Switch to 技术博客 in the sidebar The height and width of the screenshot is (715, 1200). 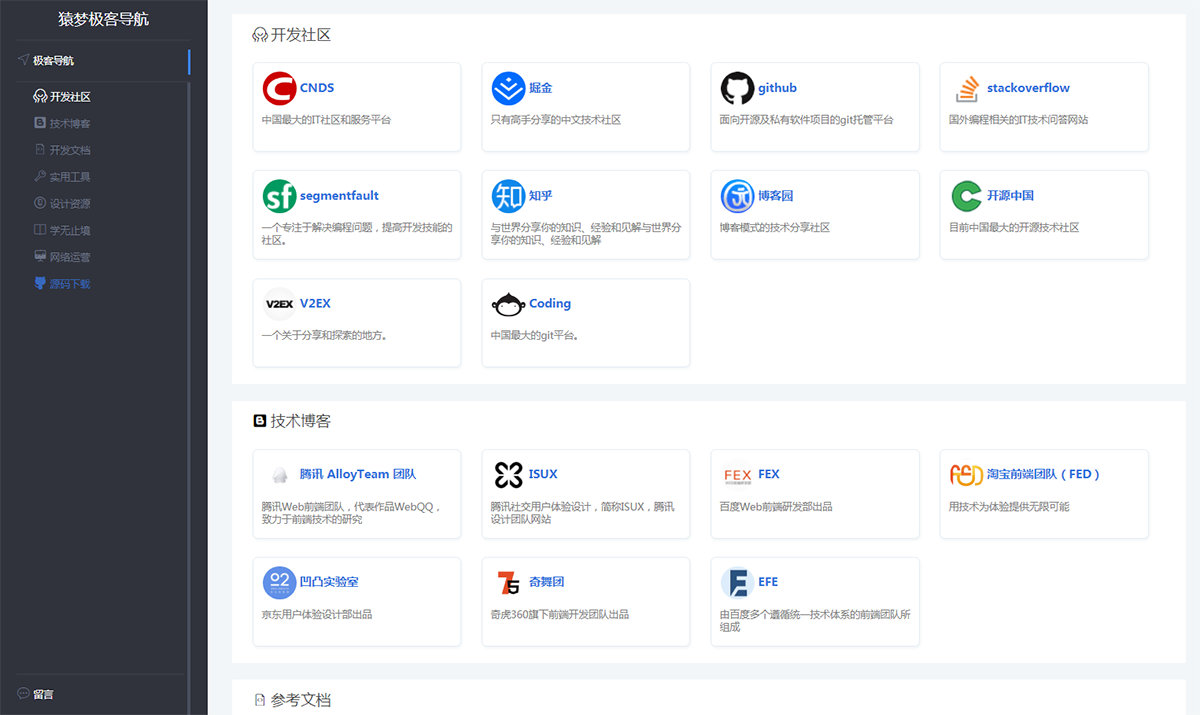62,123
